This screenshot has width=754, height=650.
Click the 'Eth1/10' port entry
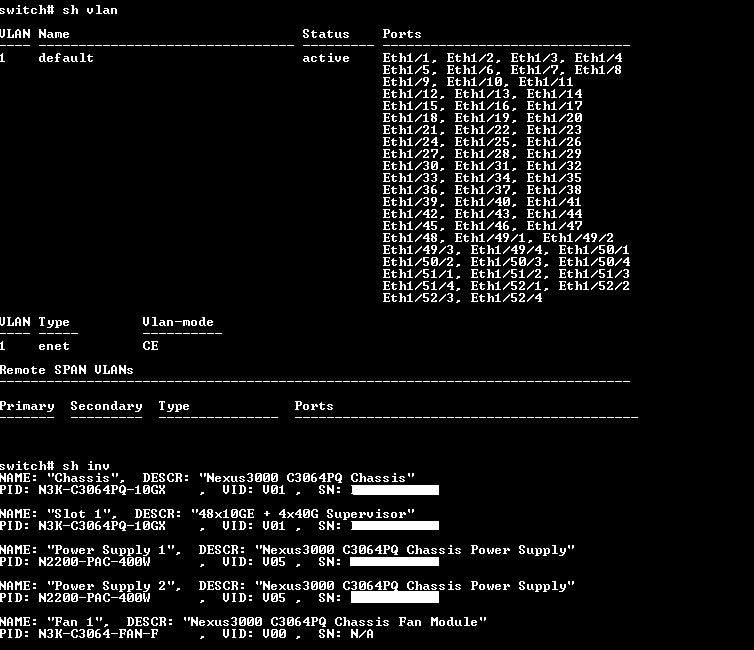click(474, 82)
